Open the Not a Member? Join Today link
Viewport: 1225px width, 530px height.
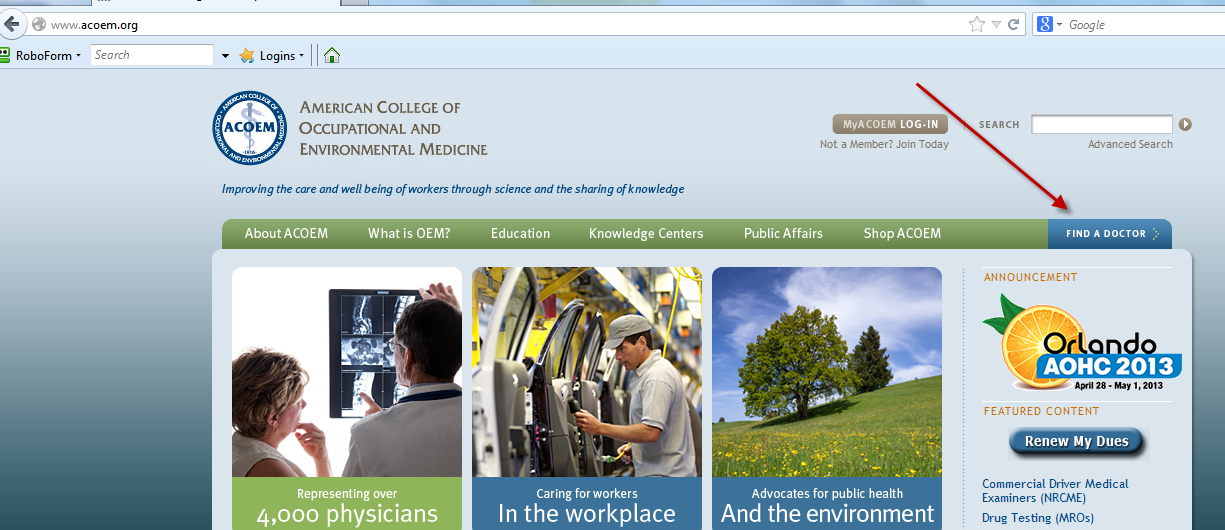pos(884,144)
